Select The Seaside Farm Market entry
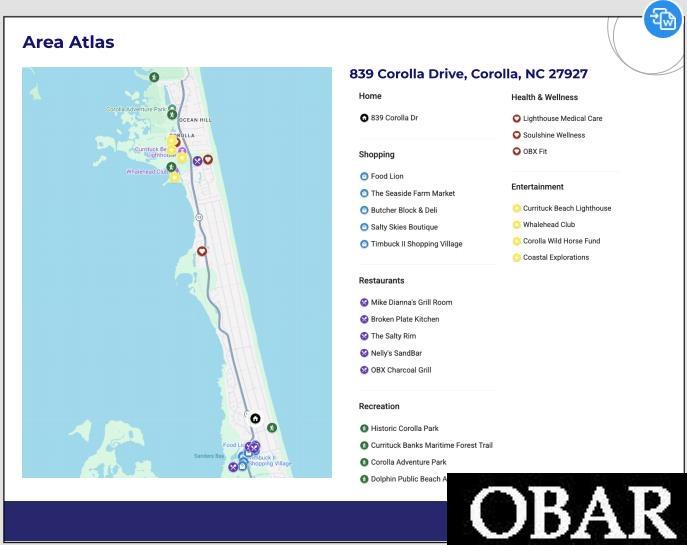Screen dimensions: 687x545 [407, 193]
